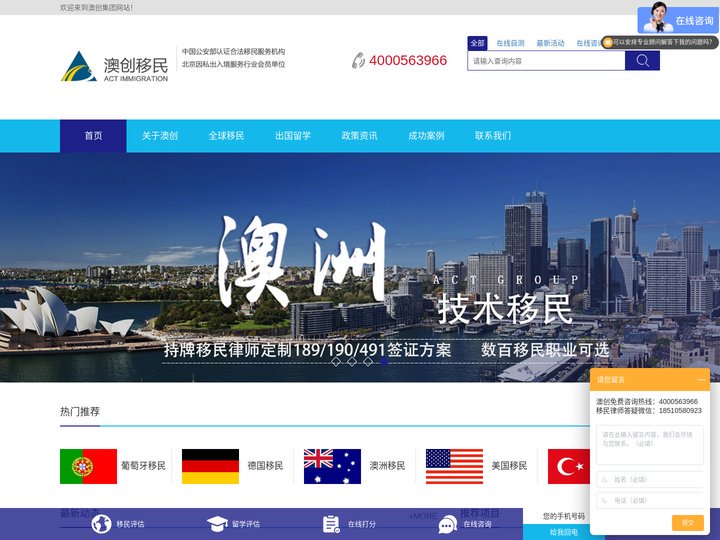Open the 联系我们 menu
Viewport: 720px width, 540px height.
pos(493,136)
